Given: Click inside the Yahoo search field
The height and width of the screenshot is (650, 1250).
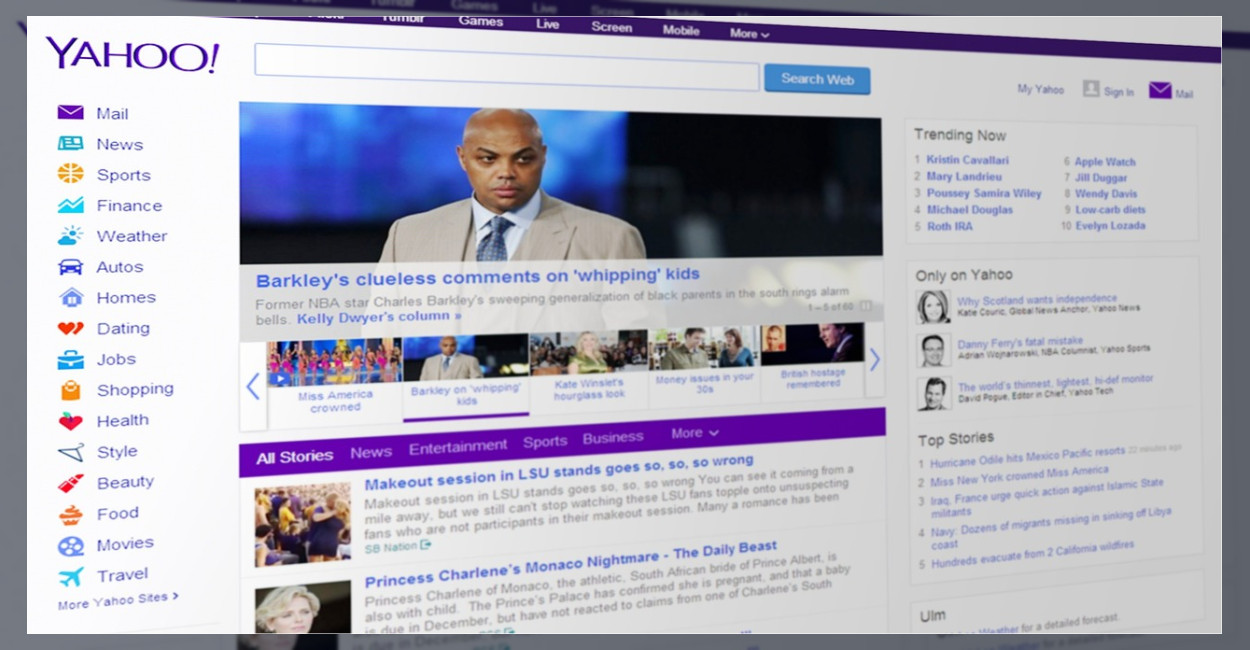Looking at the screenshot, I should coord(507,67).
